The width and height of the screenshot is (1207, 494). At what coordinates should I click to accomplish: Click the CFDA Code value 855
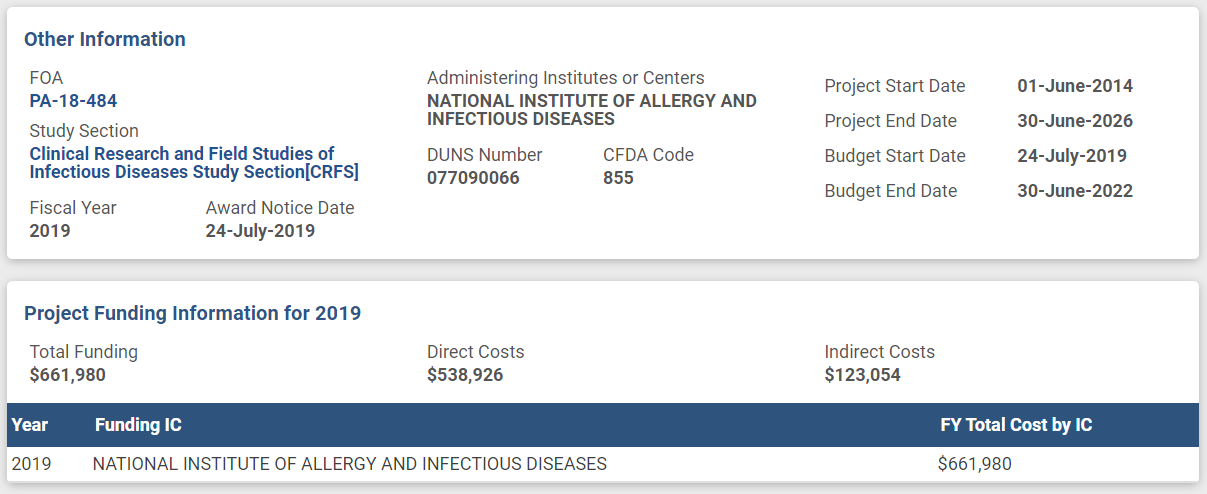point(618,178)
